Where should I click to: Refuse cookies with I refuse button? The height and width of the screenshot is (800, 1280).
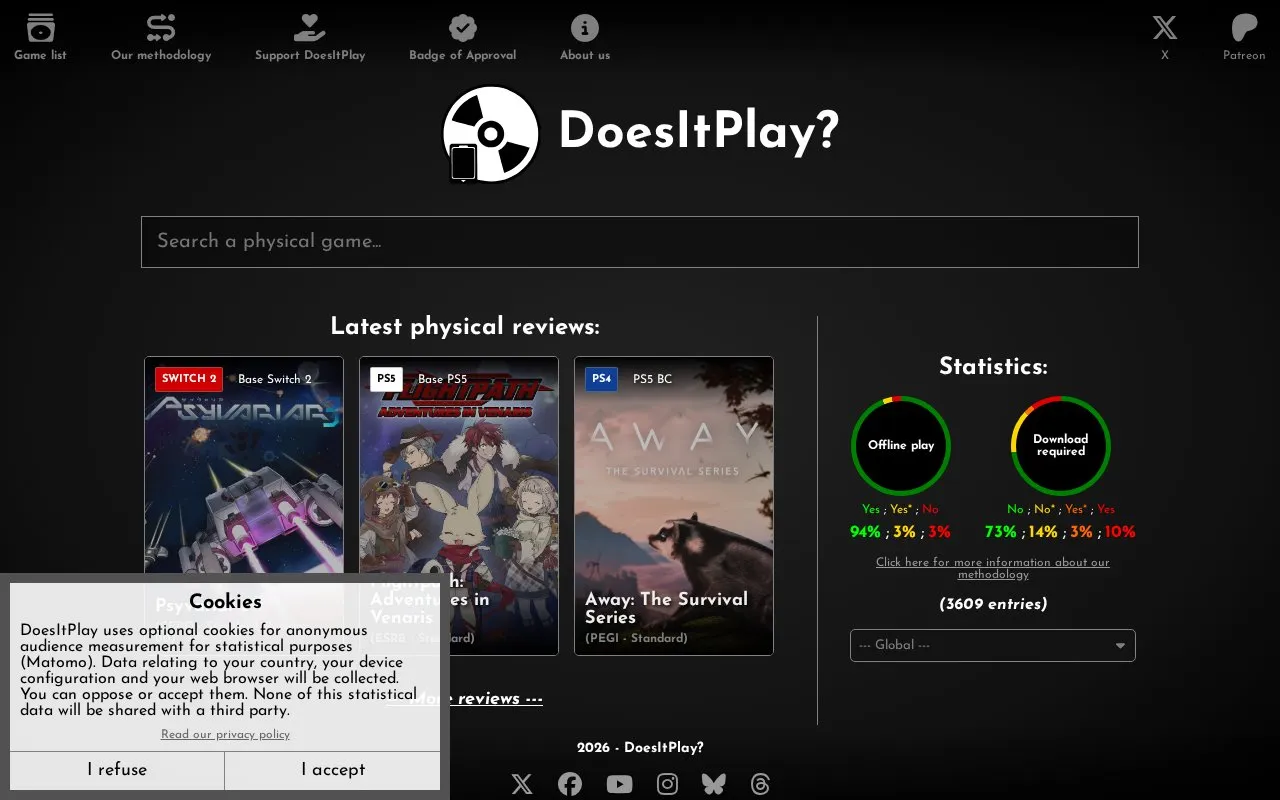[x=117, y=770]
